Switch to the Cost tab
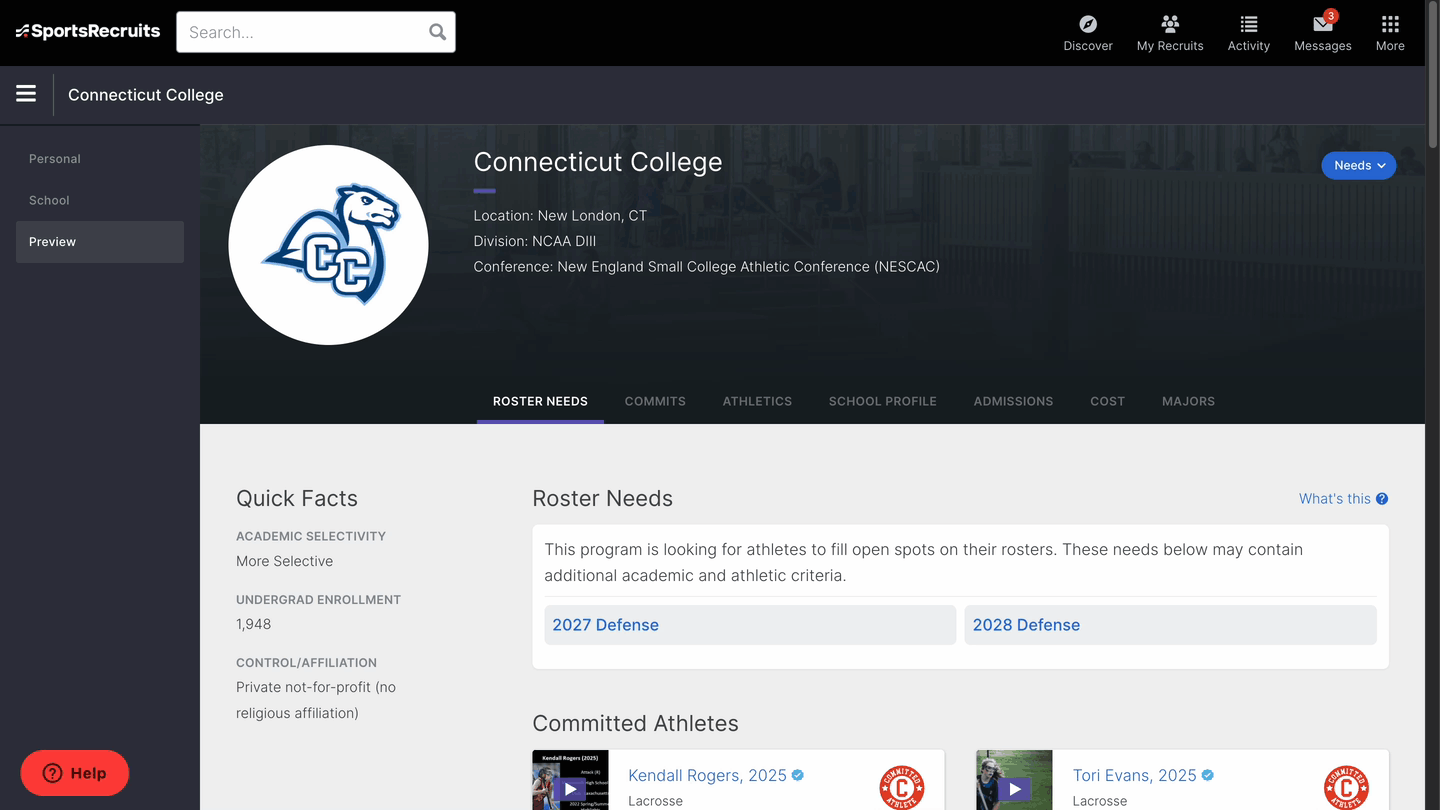This screenshot has width=1440, height=810. coord(1107,401)
